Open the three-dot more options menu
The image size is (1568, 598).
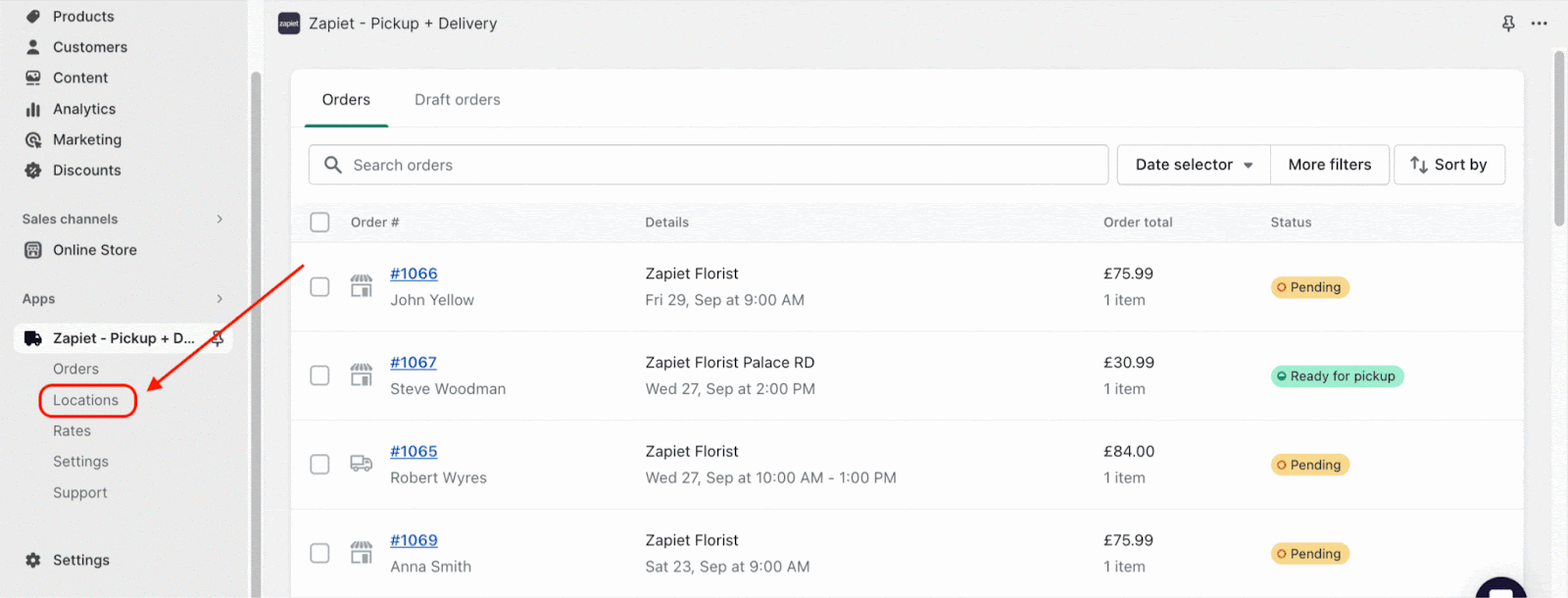pyautogui.click(x=1540, y=24)
